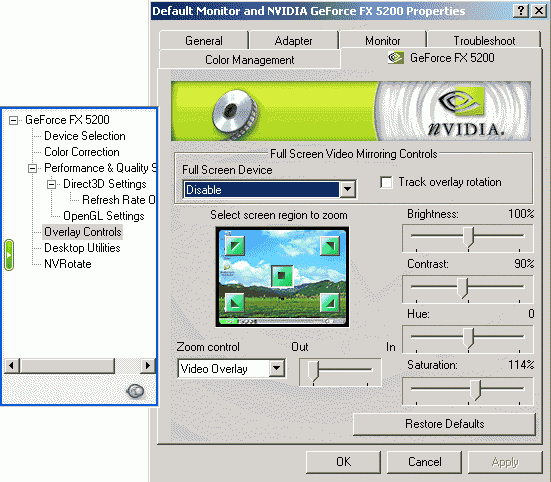Click the round globe icon in tree panel

coord(135,391)
